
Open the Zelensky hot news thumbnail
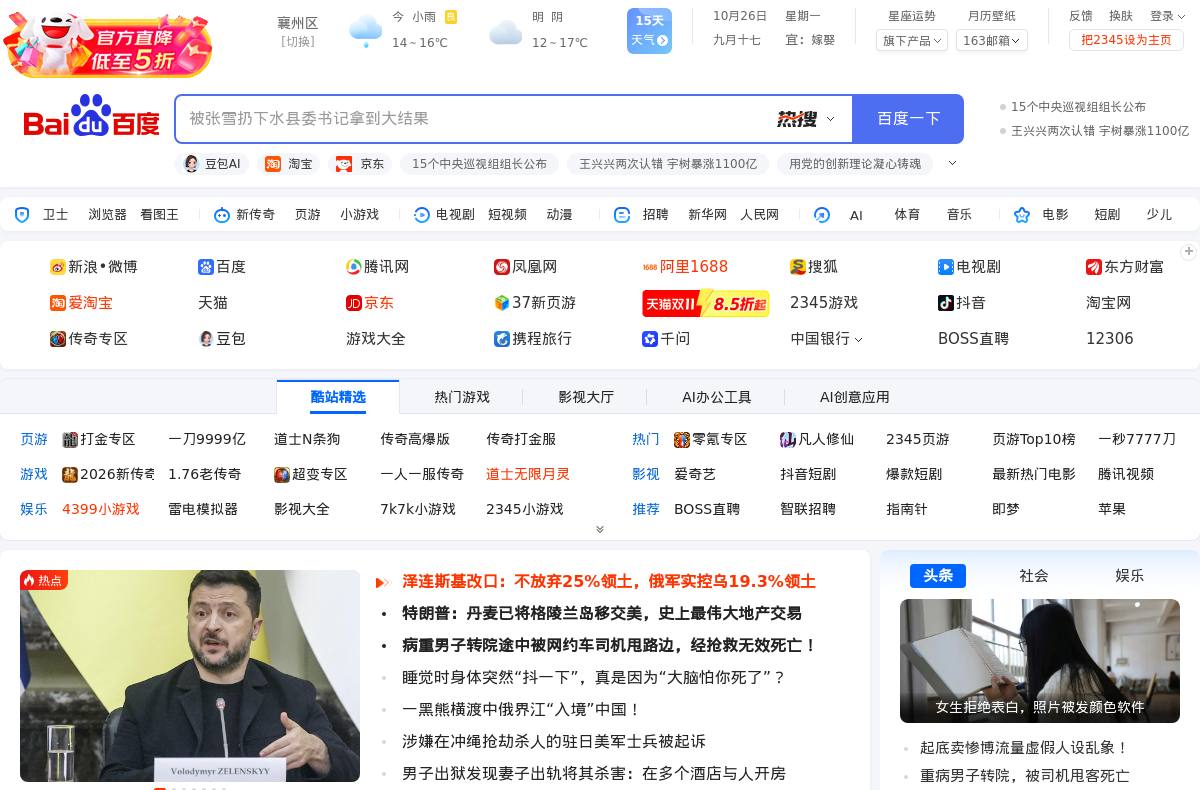[190, 676]
